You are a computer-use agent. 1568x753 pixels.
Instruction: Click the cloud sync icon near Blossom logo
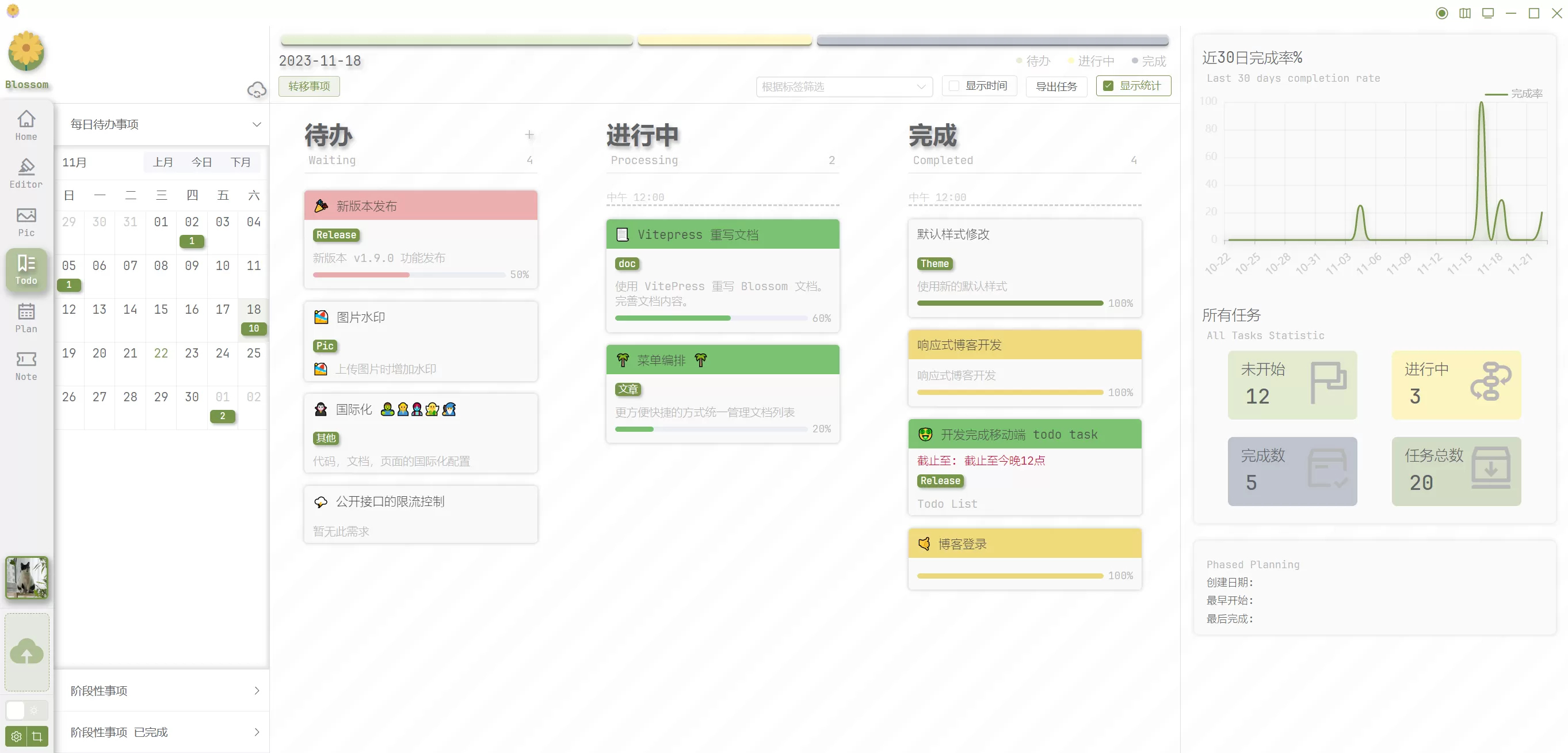256,90
